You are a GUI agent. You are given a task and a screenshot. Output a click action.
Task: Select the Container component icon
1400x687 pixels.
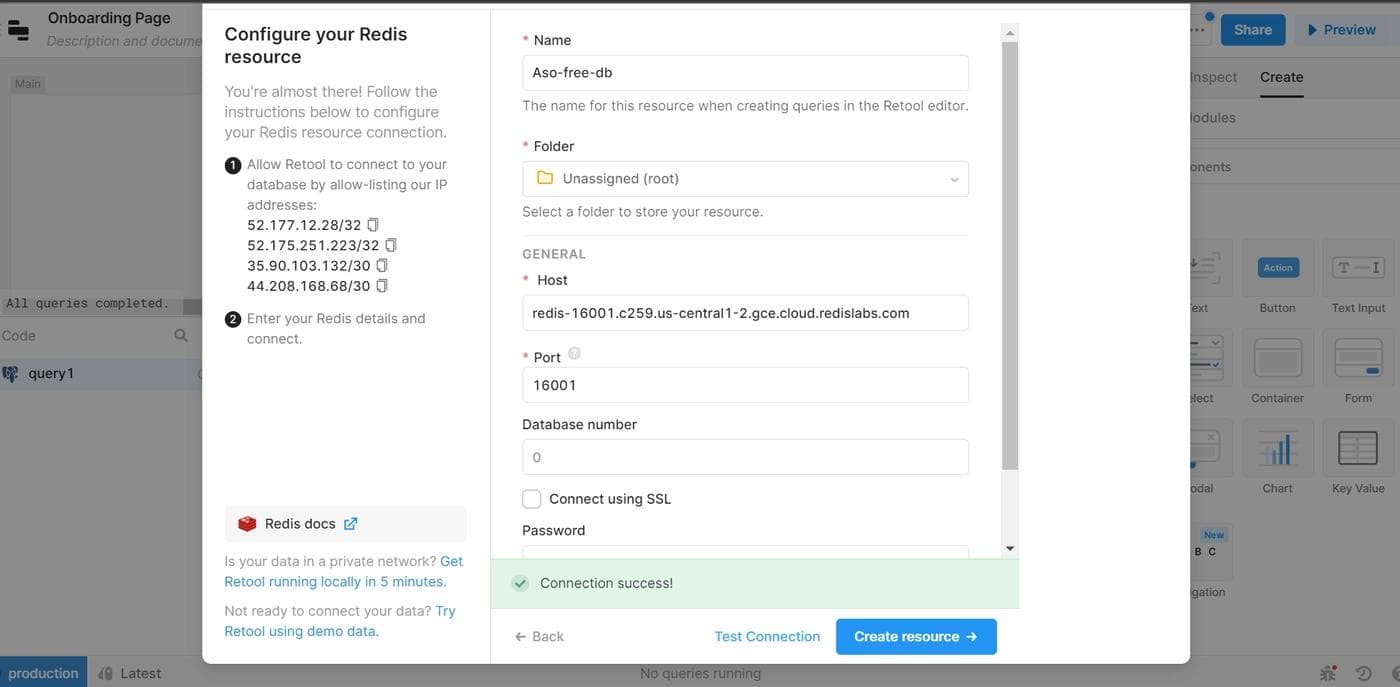(x=1277, y=360)
